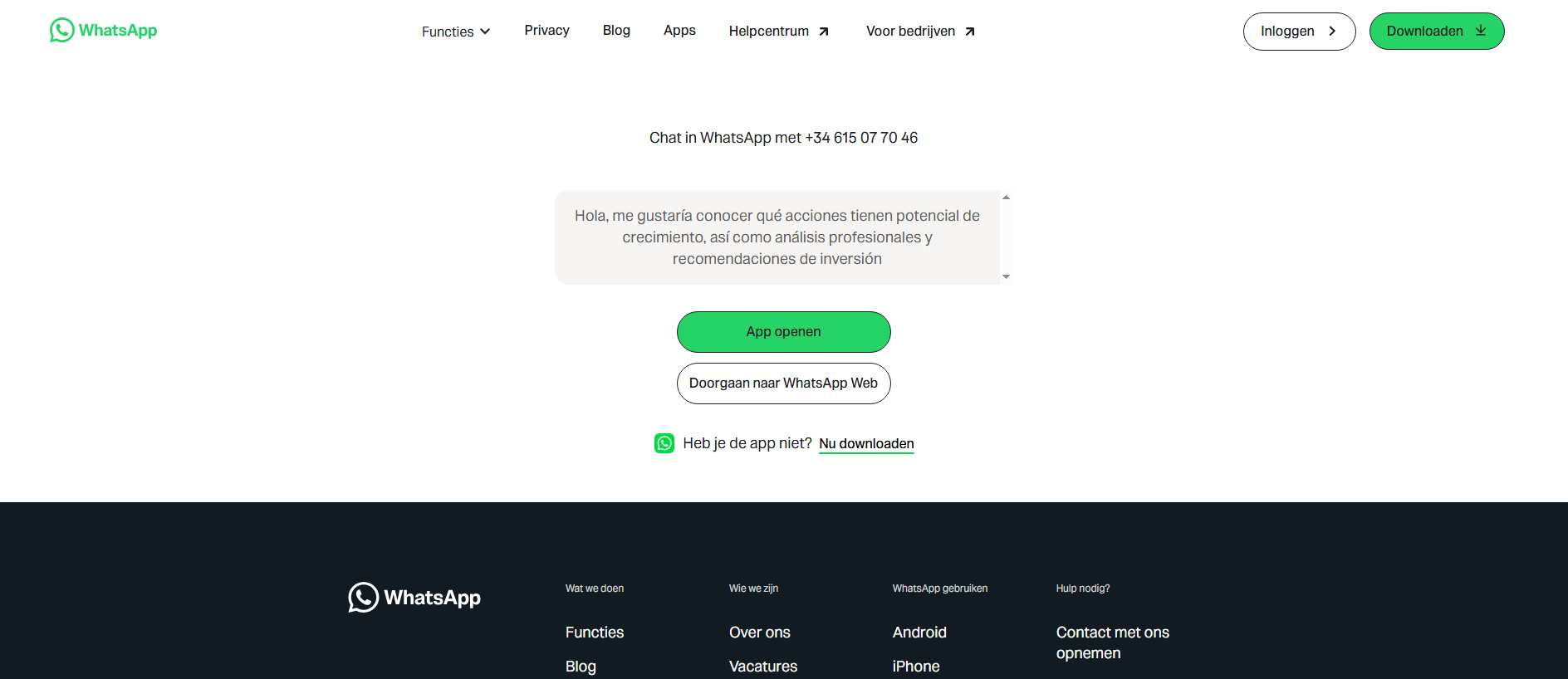Click the message box scroll down arrow
1568x679 pixels.
[x=1006, y=276]
